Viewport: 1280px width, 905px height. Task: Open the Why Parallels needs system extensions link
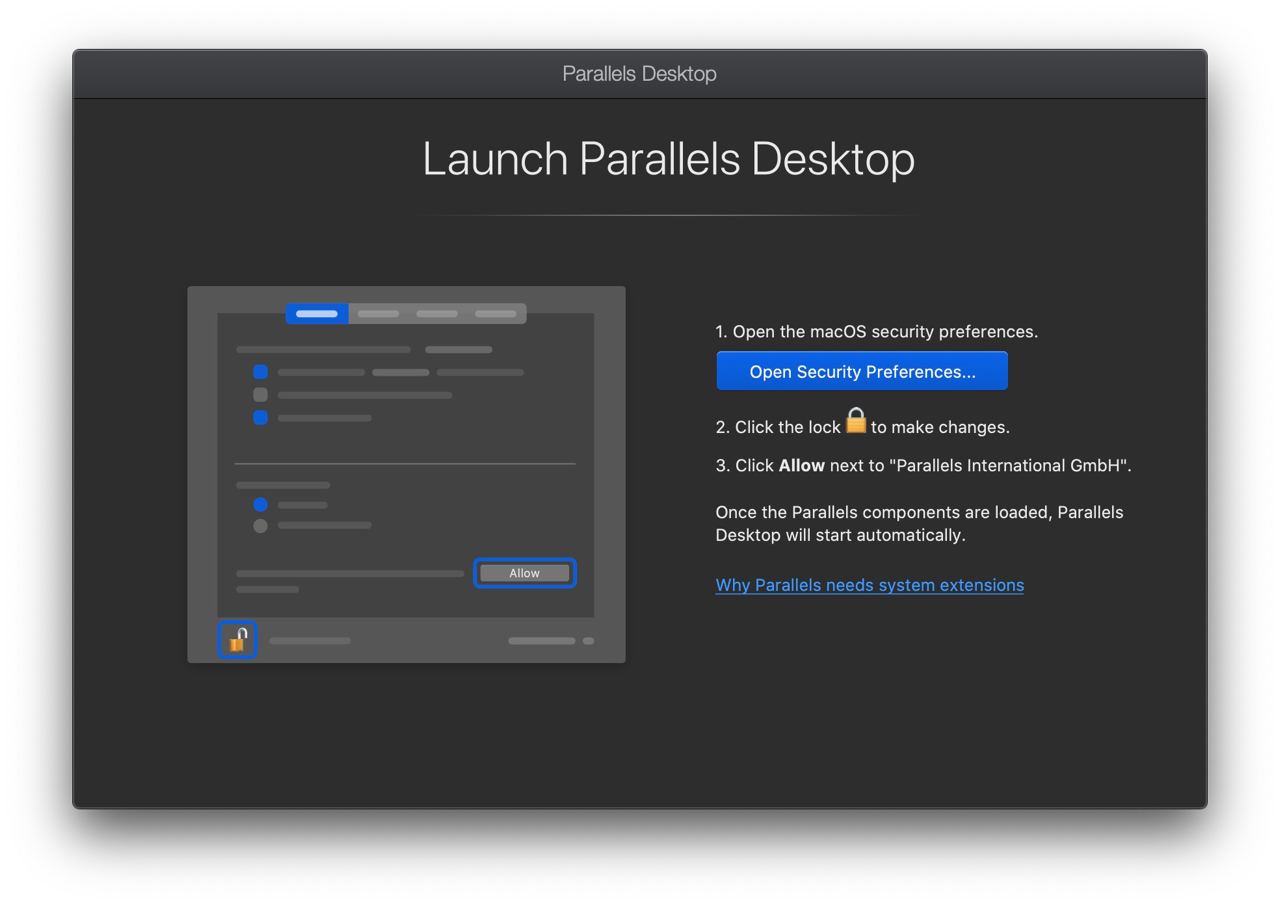coord(869,585)
